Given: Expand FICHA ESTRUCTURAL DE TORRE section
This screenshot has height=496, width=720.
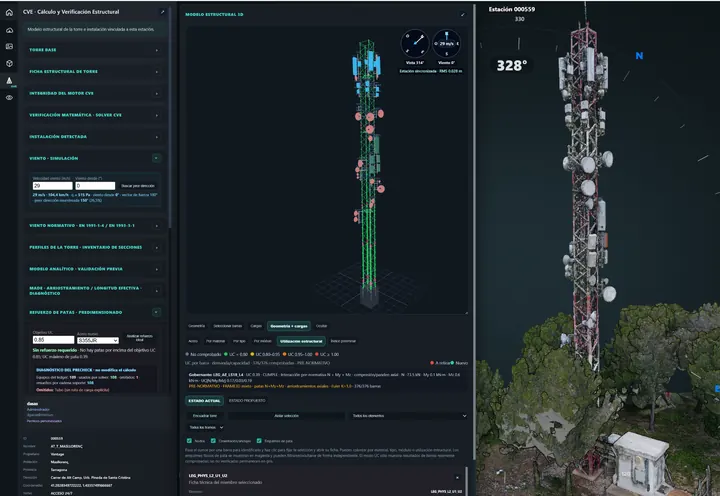Looking at the screenshot, I should pos(94,72).
